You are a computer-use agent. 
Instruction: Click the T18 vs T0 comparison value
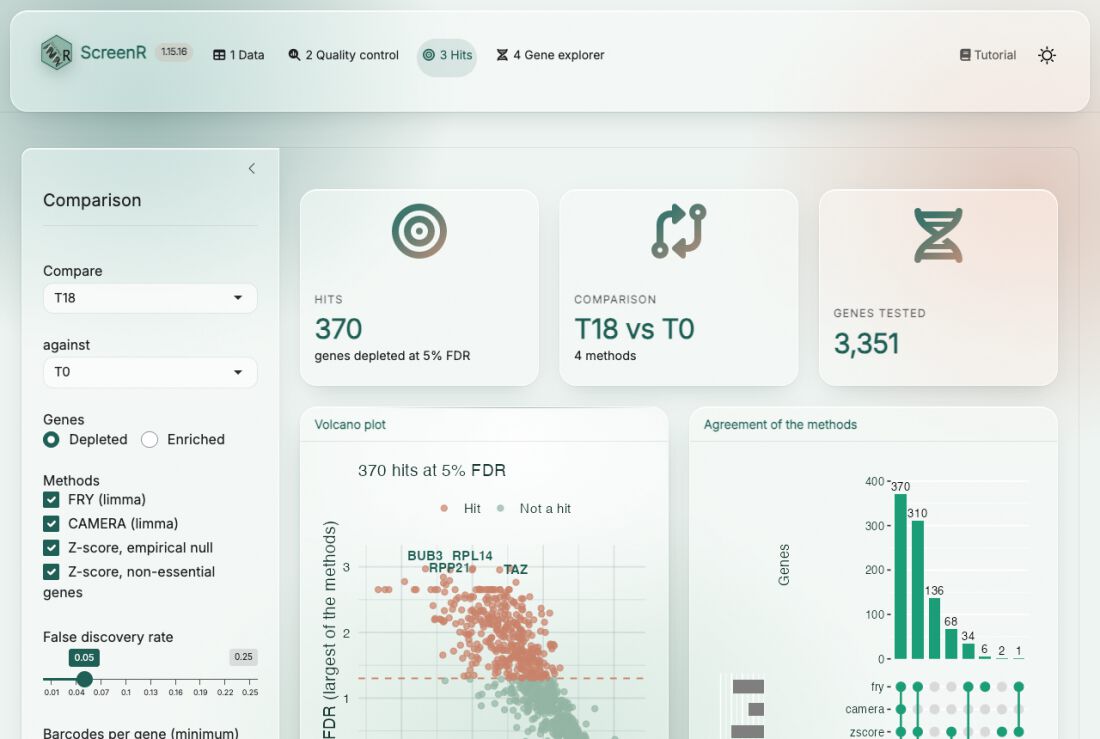tap(634, 329)
